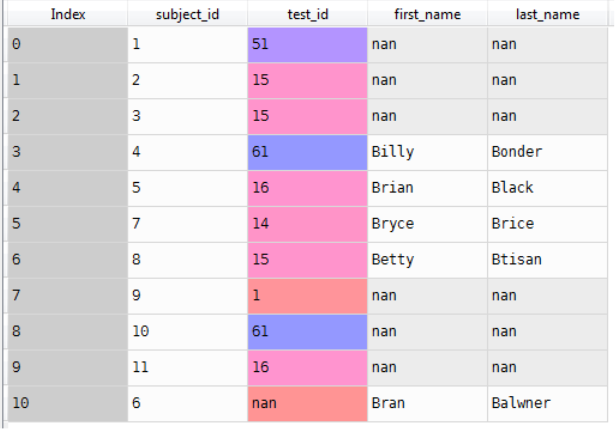Click row index 10 in Index column
Viewport: 615px width, 429px height.
[68, 403]
